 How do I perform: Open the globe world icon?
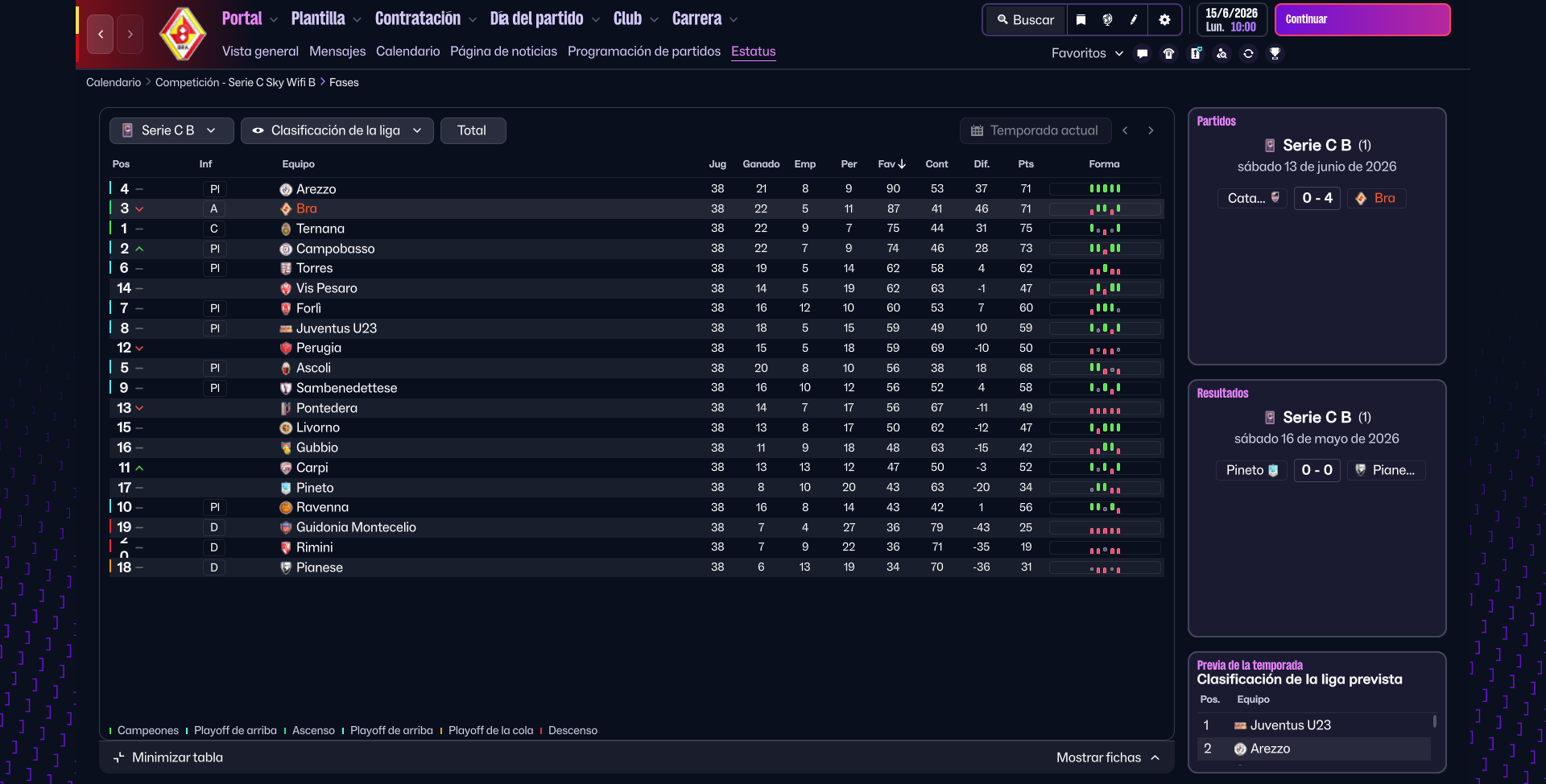click(1107, 20)
